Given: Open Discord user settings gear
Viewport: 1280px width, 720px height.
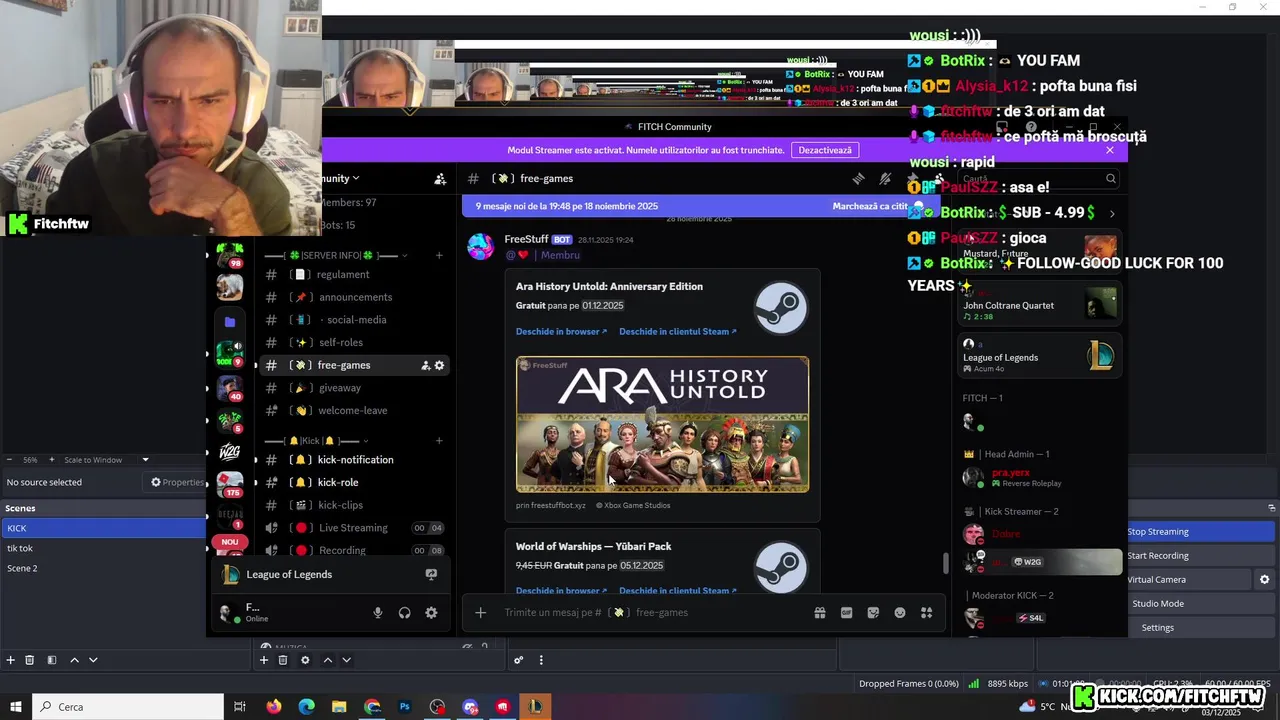Looking at the screenshot, I should [431, 613].
